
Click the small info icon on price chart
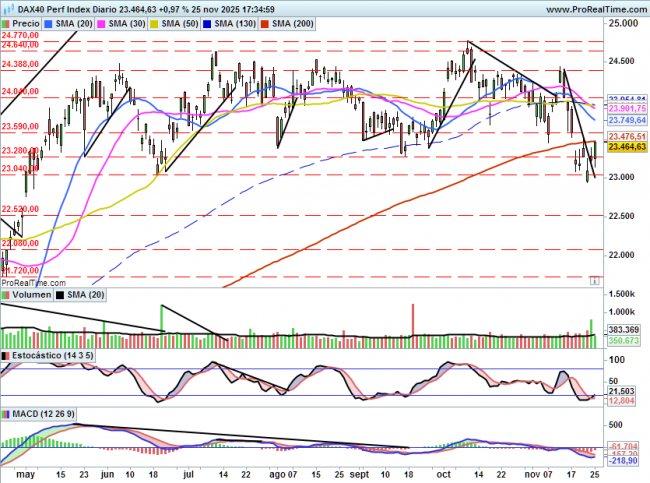click(596, 282)
